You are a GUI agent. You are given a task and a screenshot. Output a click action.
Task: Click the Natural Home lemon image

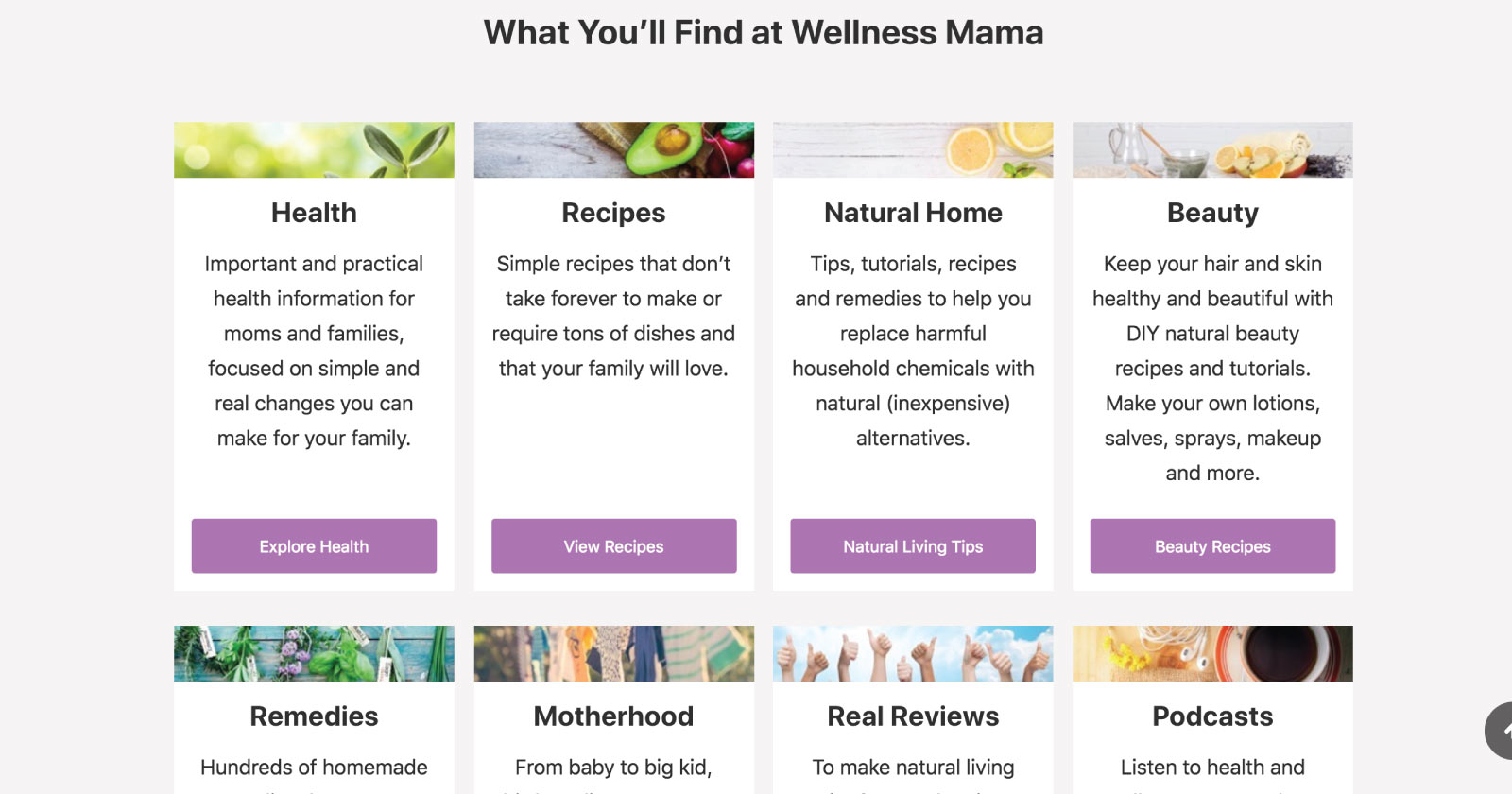pyautogui.click(x=913, y=149)
